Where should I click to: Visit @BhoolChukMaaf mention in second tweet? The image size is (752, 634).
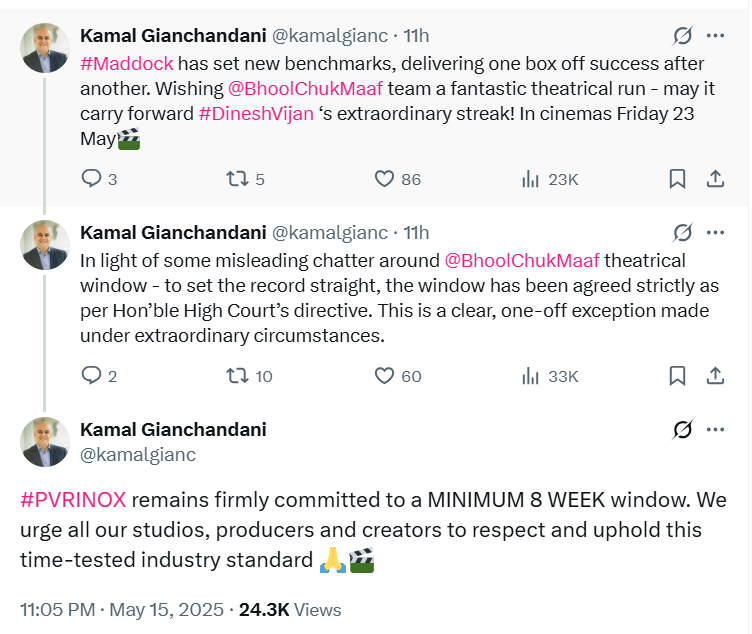521,260
